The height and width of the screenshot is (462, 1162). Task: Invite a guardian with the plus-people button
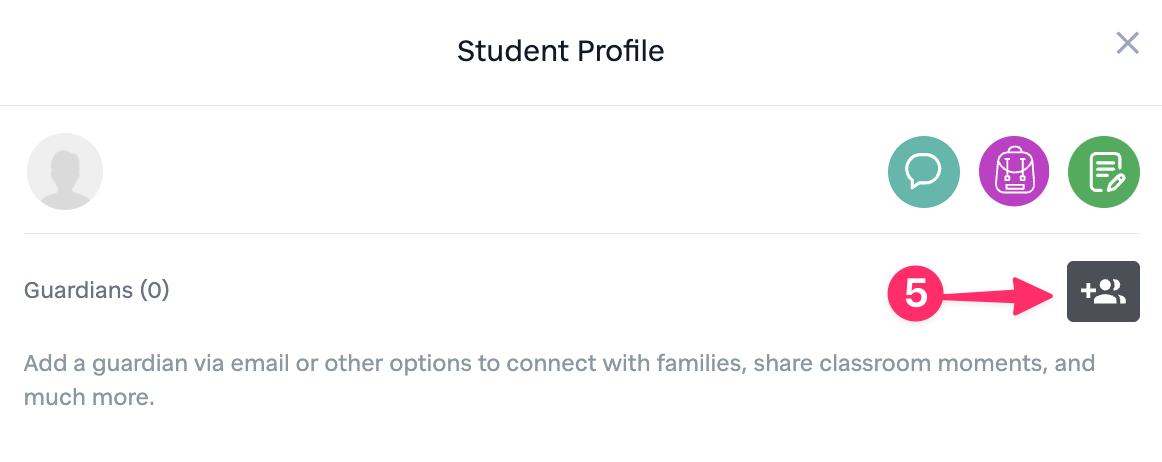tap(1103, 291)
